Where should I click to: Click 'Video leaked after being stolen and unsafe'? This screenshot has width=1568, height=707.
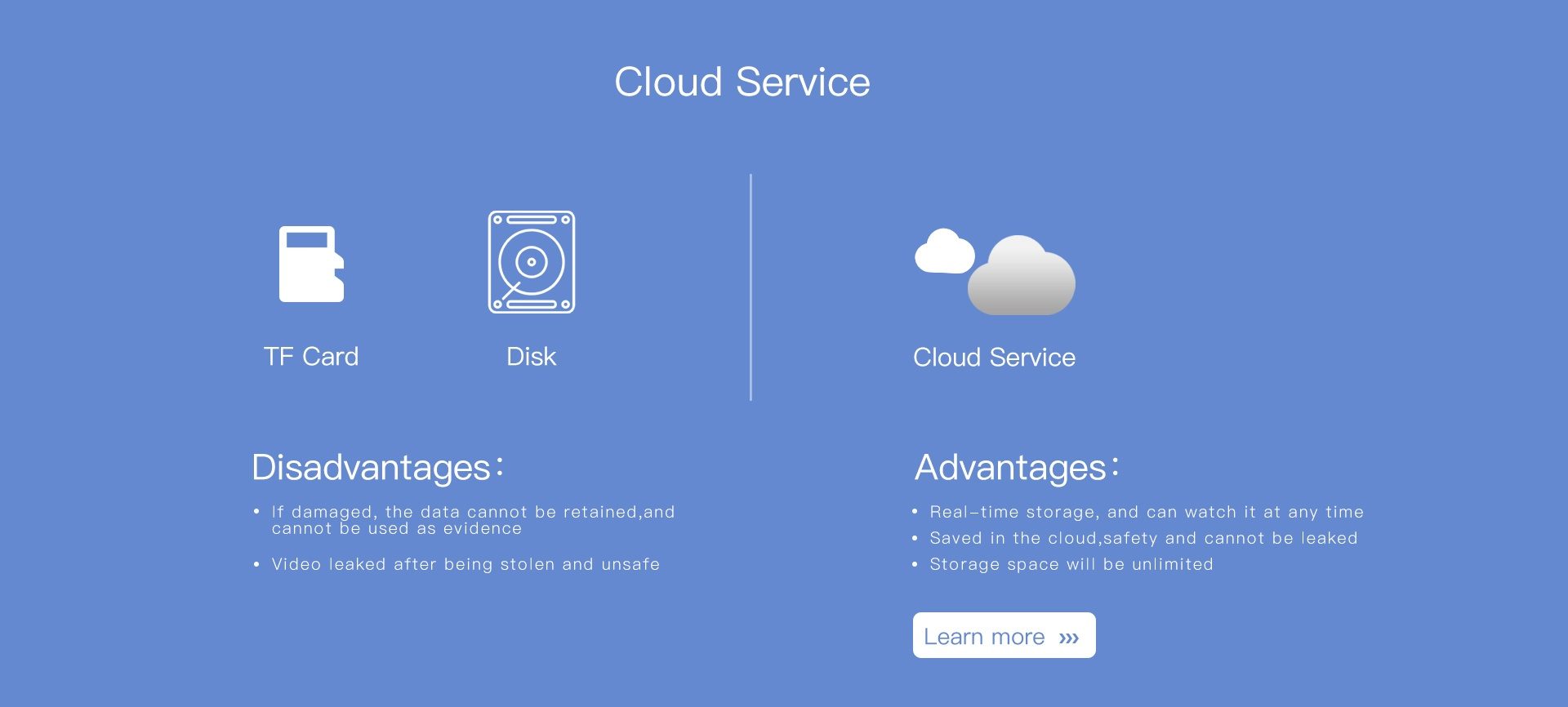coord(465,564)
